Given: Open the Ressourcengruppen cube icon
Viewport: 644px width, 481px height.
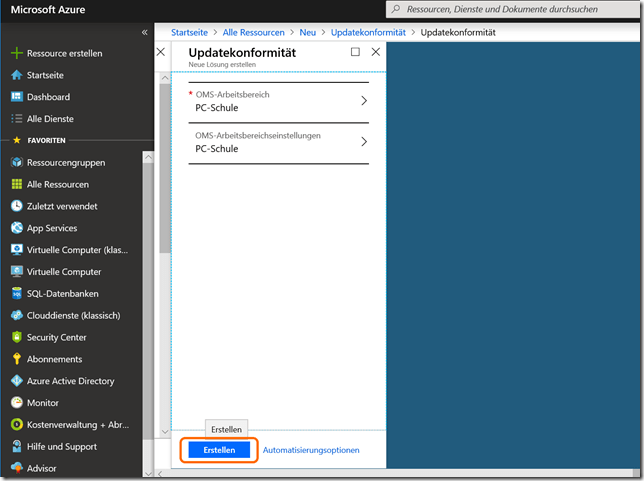Looking at the screenshot, I should pyautogui.click(x=16, y=162).
